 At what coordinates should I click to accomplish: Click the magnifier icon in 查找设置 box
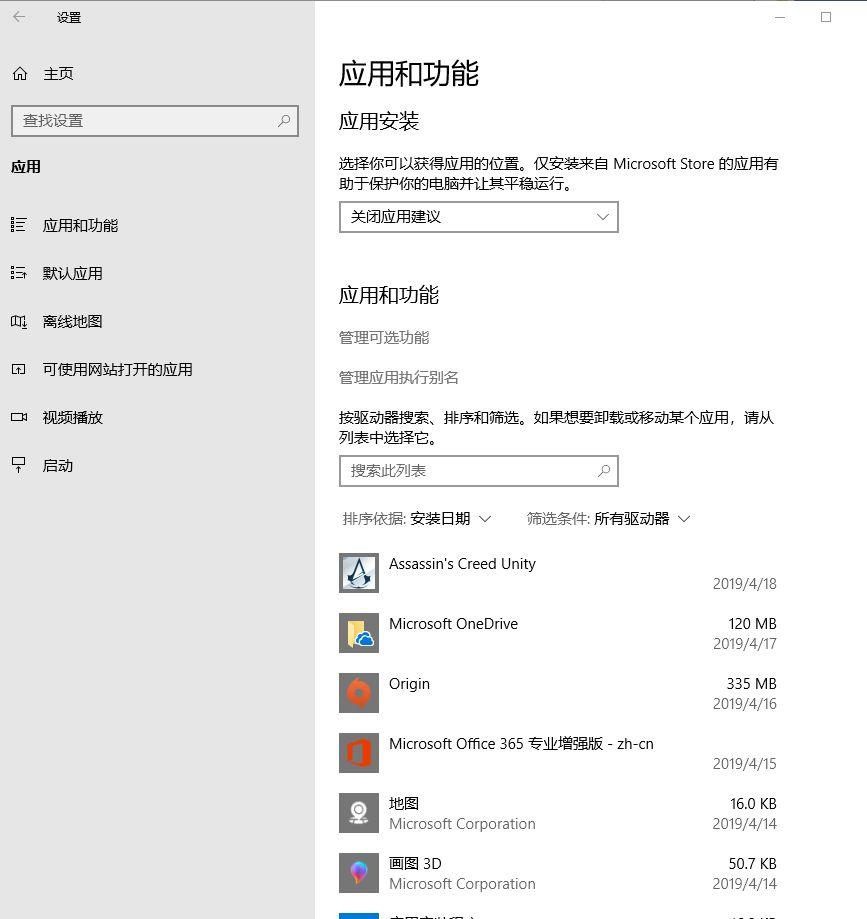(284, 121)
